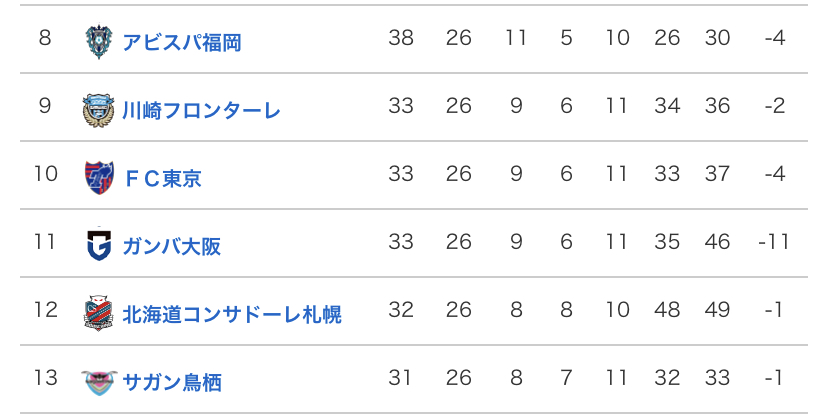The height and width of the screenshot is (414, 828).
Task: Click Sagan Tosu's 31 points value
Action: tap(401, 378)
